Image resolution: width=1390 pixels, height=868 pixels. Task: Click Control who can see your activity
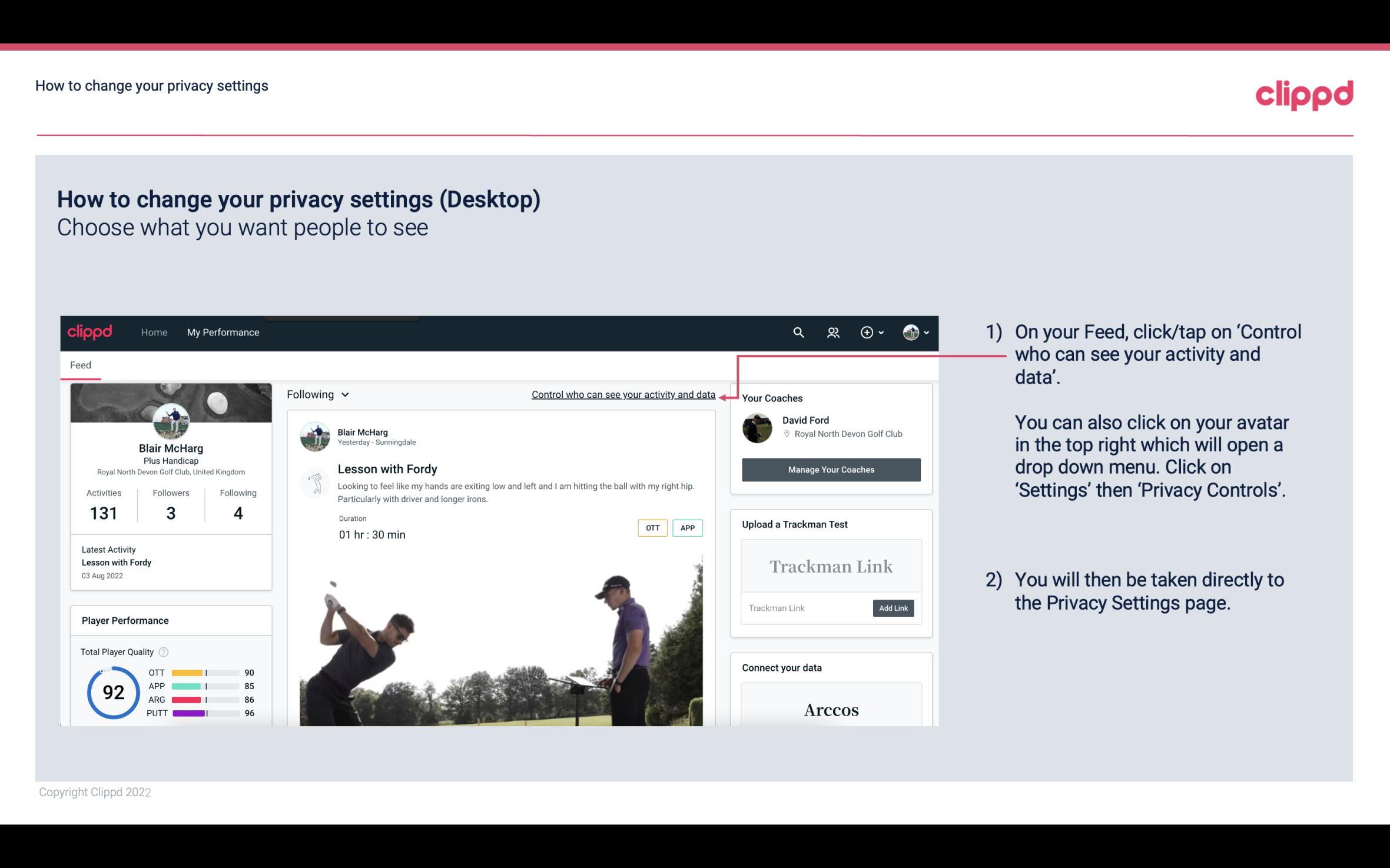point(623,394)
